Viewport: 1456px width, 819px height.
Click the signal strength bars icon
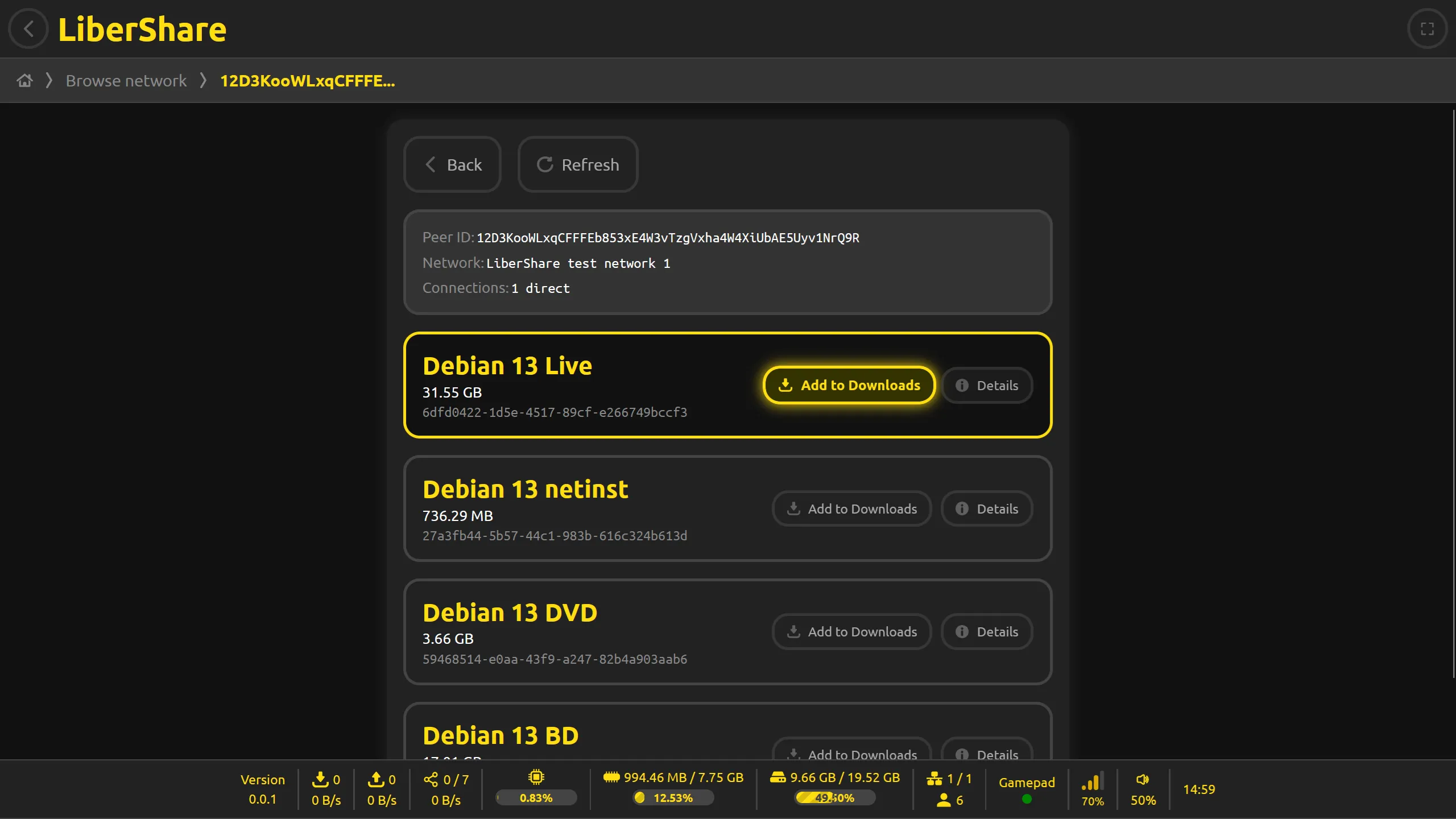point(1093,781)
